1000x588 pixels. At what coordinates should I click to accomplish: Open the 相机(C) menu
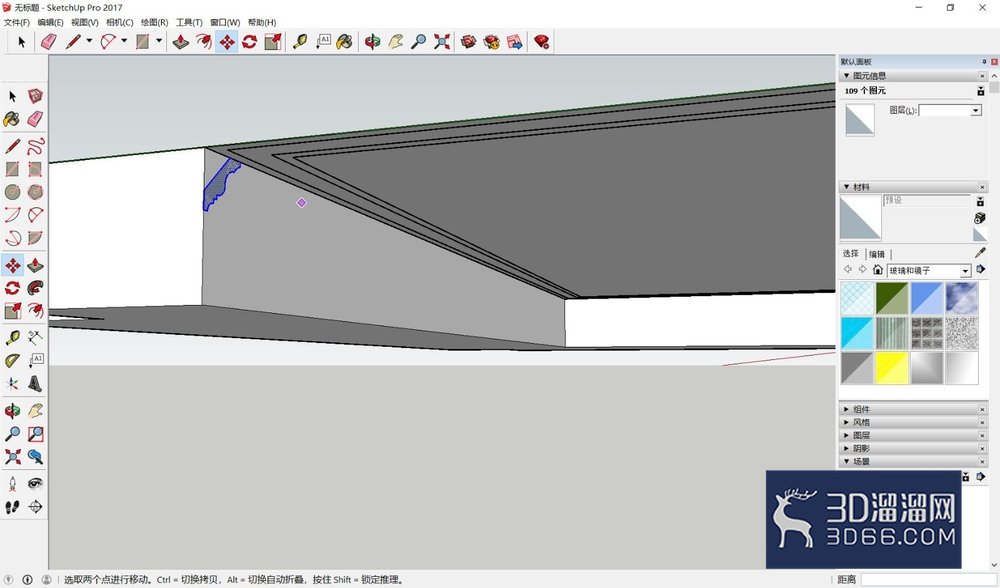[119, 22]
